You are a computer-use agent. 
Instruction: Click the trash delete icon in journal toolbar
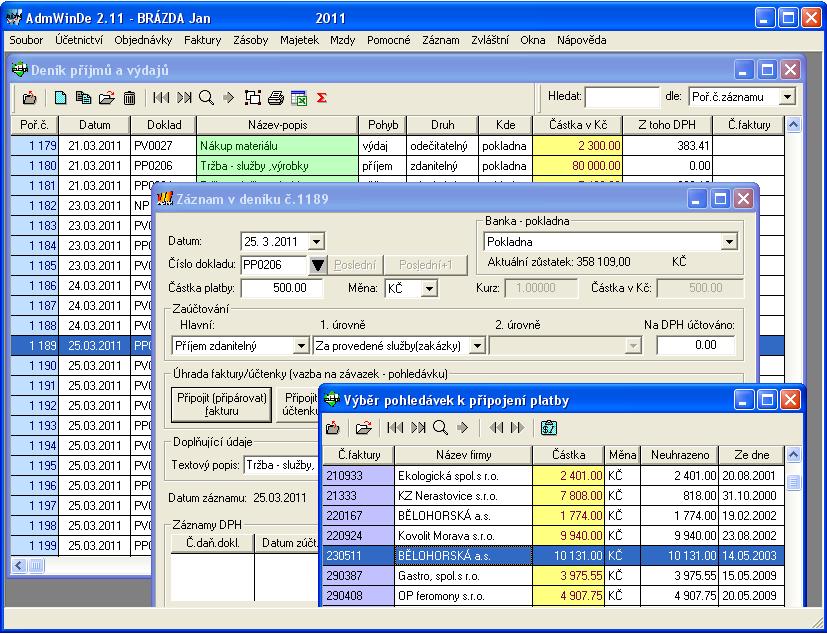(x=129, y=98)
